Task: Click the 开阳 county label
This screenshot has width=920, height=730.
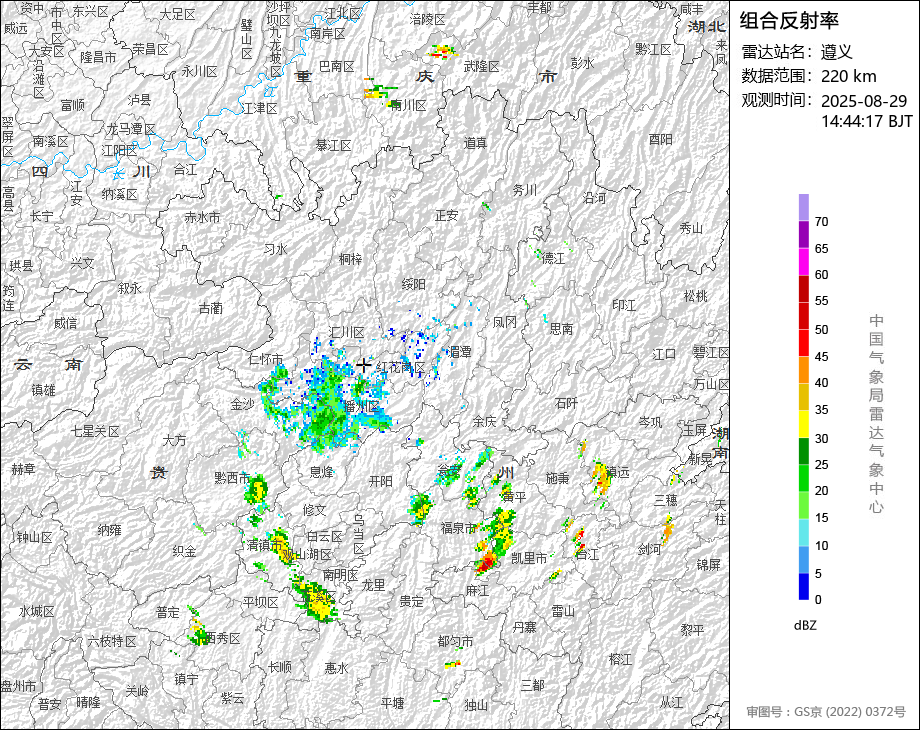Action: point(381,481)
